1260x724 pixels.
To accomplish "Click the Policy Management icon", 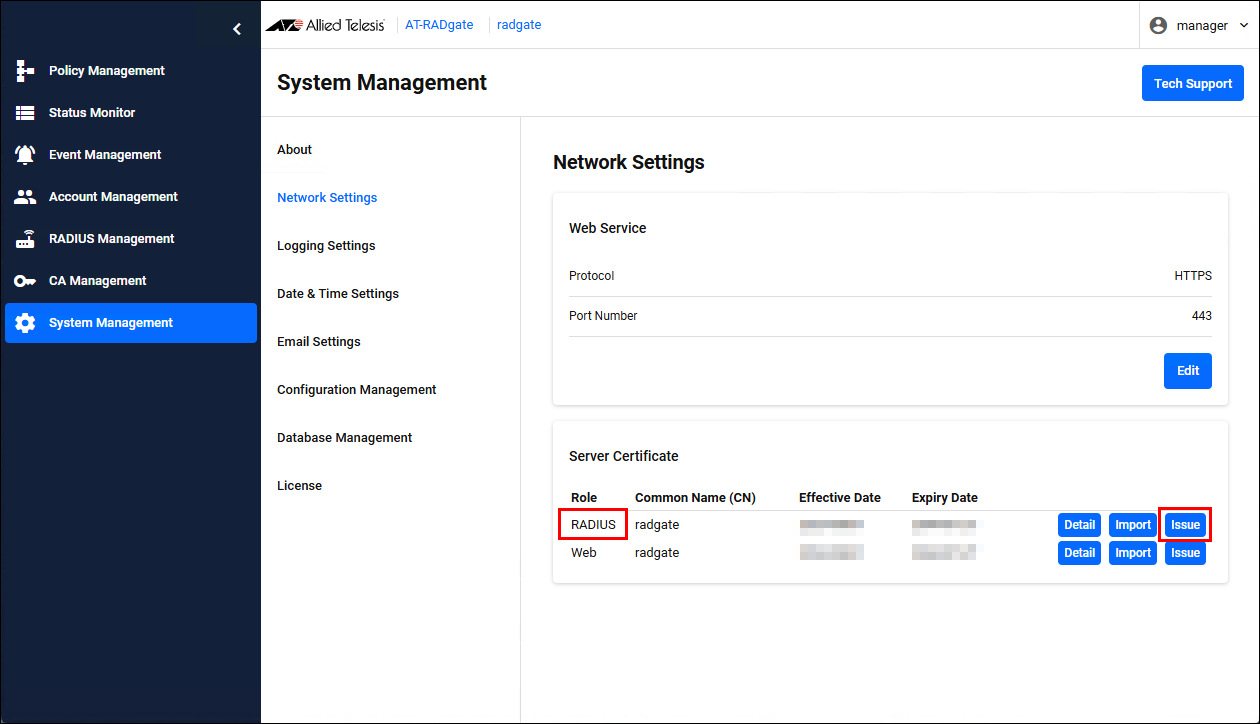I will tap(25, 71).
